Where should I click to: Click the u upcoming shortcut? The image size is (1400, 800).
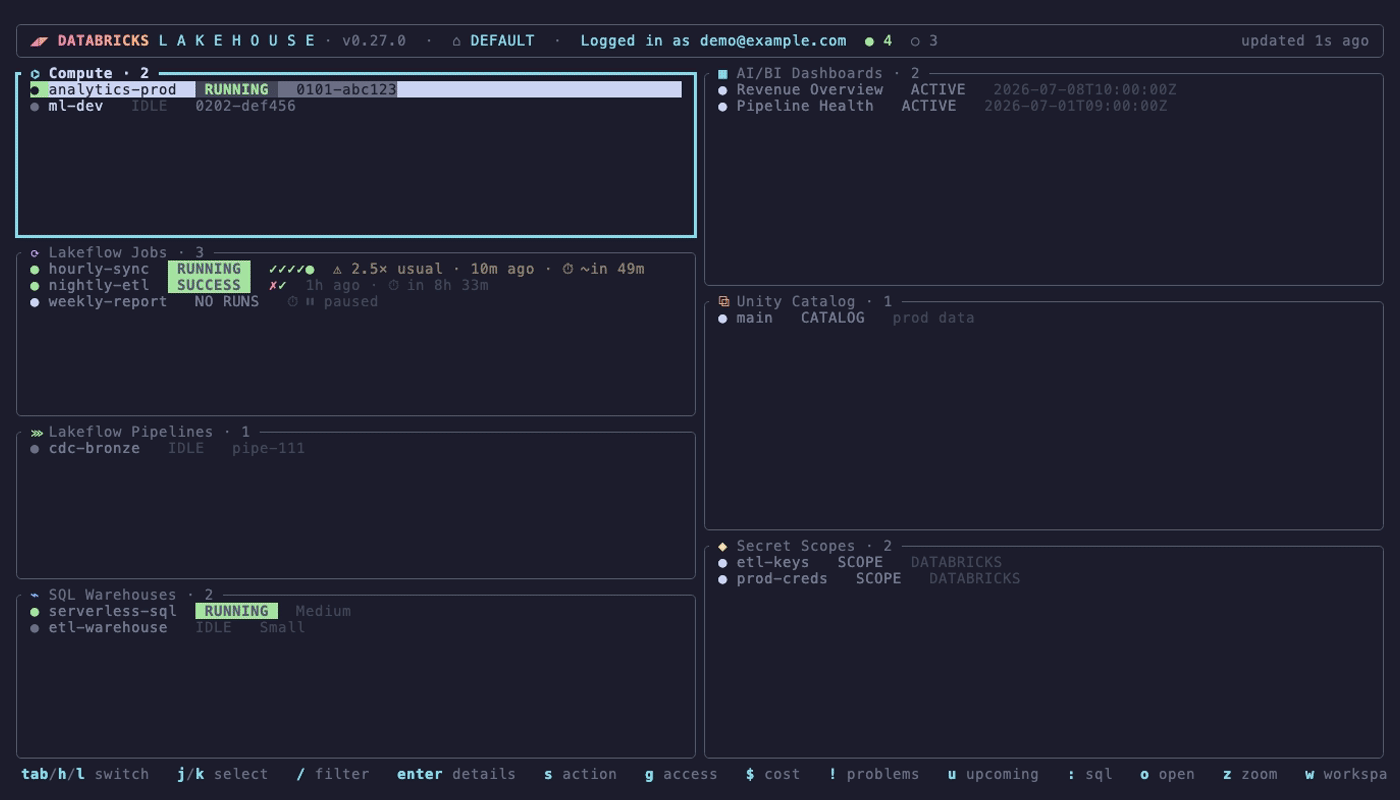993,774
